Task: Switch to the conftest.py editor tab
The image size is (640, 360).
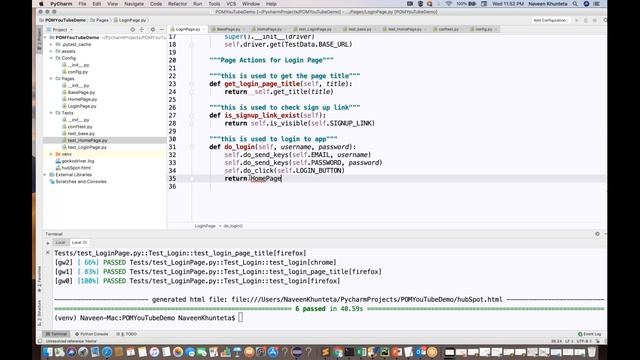Action: tap(448, 29)
